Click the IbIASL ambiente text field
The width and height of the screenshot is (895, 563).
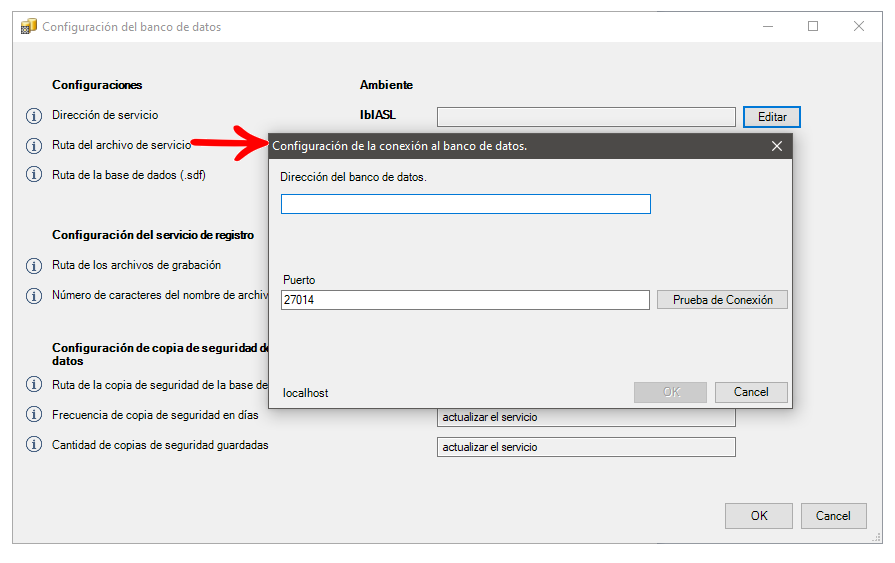click(586, 117)
